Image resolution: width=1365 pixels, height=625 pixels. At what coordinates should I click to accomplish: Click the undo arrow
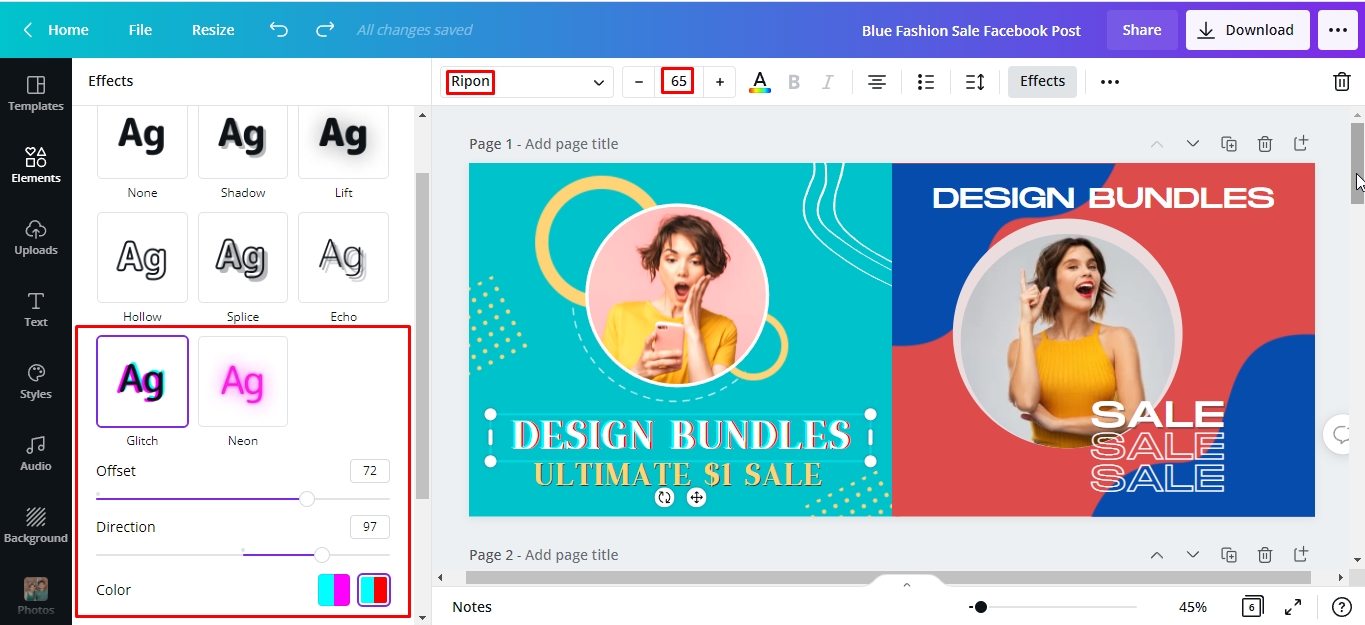(279, 30)
